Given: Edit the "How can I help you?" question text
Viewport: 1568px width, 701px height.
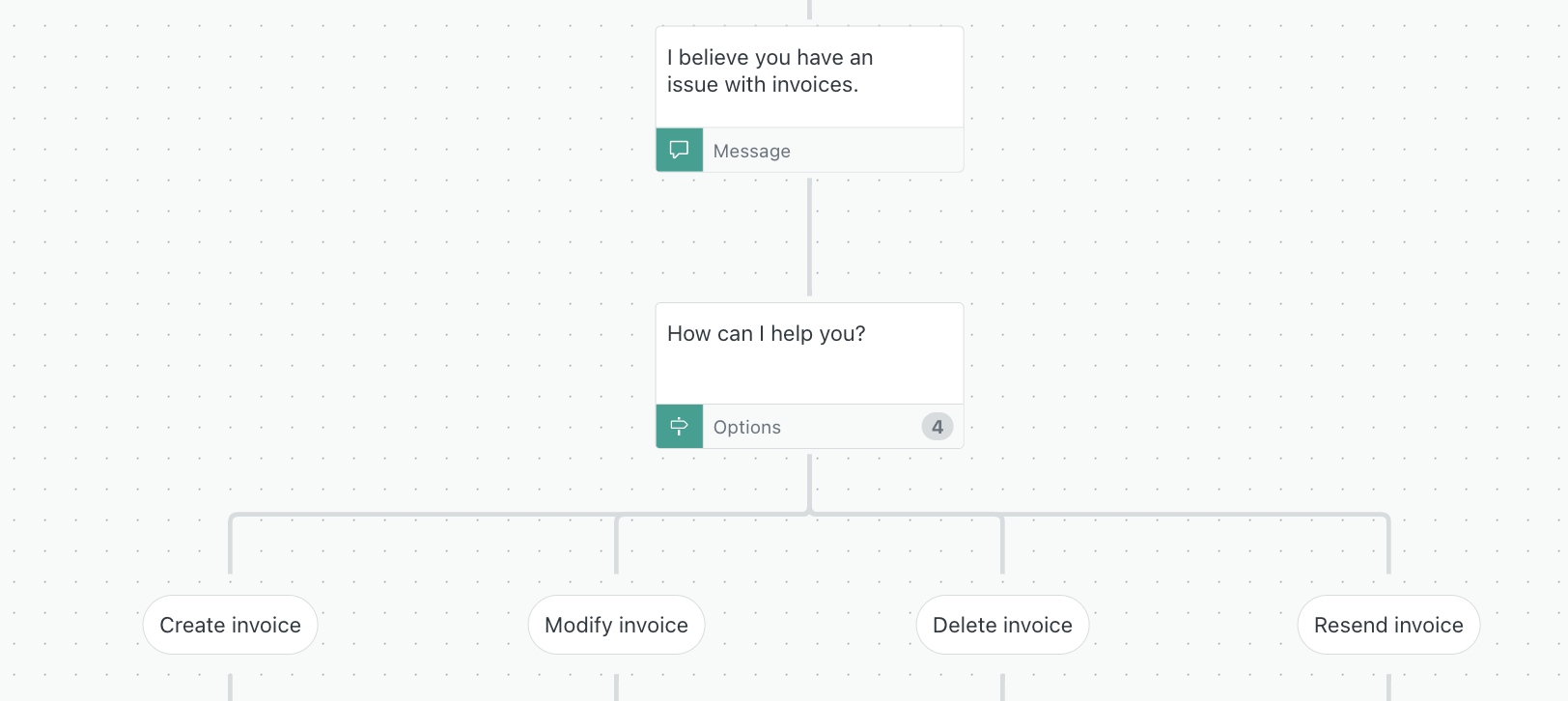Looking at the screenshot, I should click(x=766, y=334).
